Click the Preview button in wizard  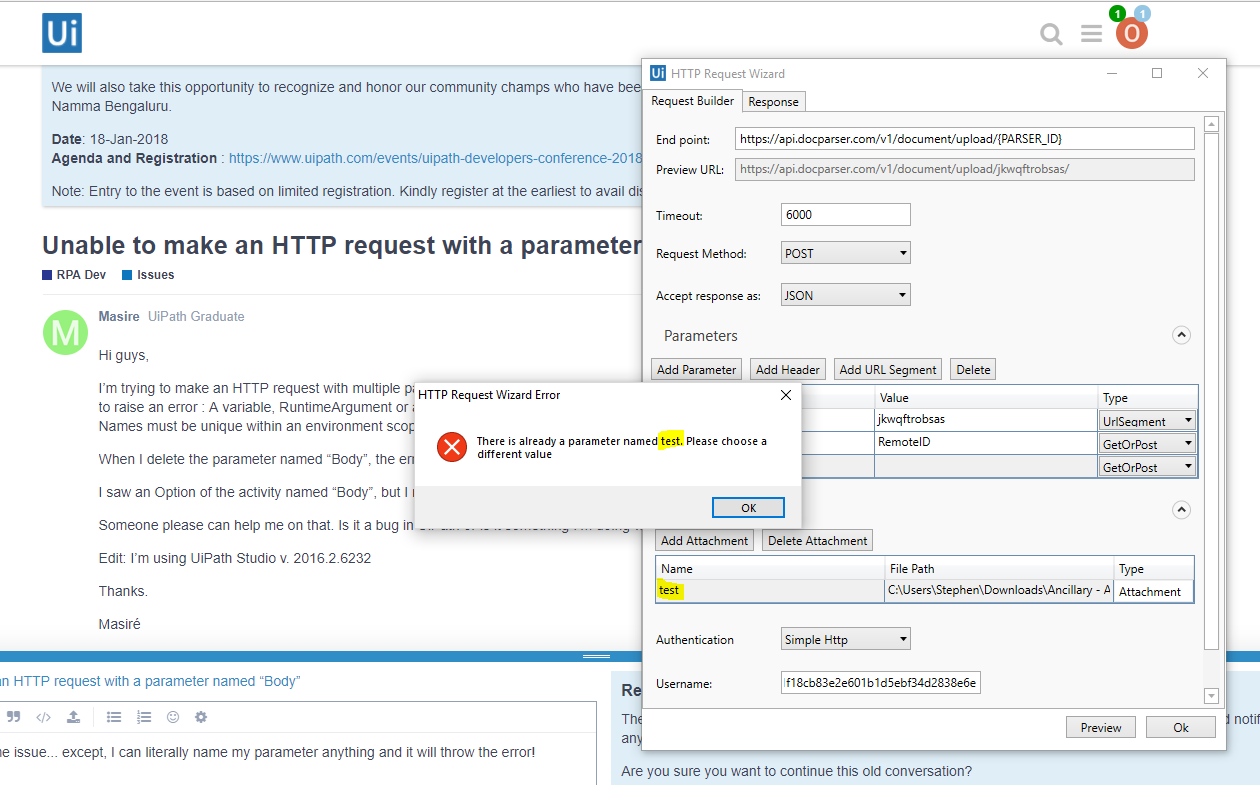(1101, 727)
